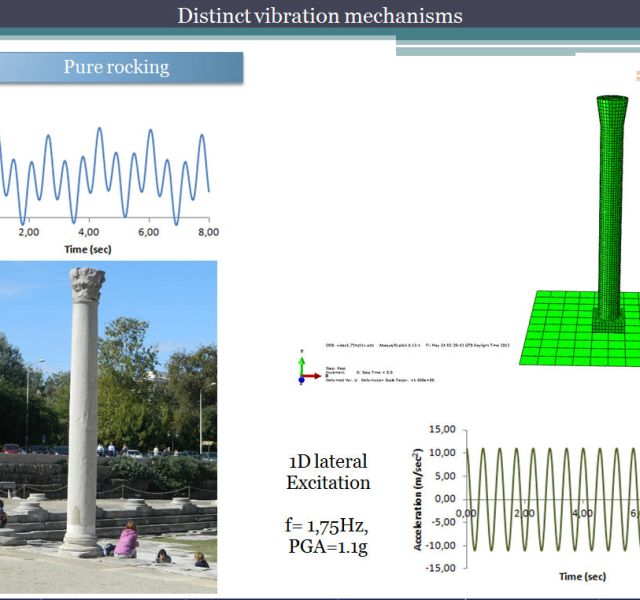Click the blue rocking response waveform chart
This screenshot has height=600, width=640.
[x=105, y=176]
